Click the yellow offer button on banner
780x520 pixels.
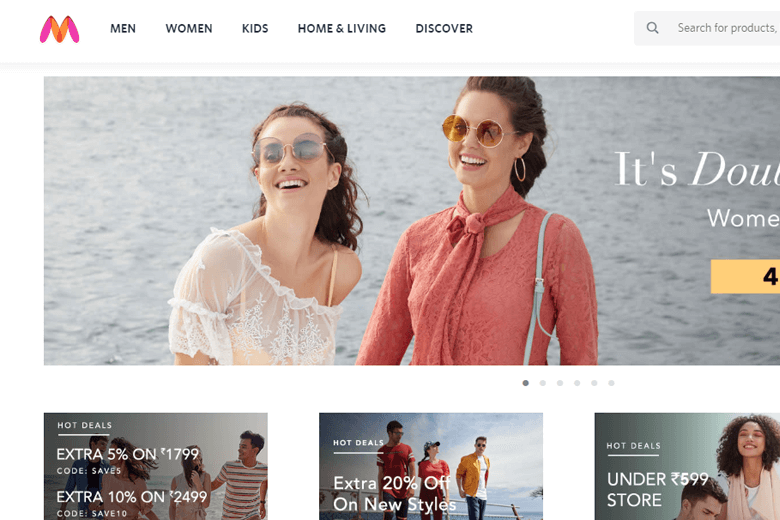tap(745, 276)
